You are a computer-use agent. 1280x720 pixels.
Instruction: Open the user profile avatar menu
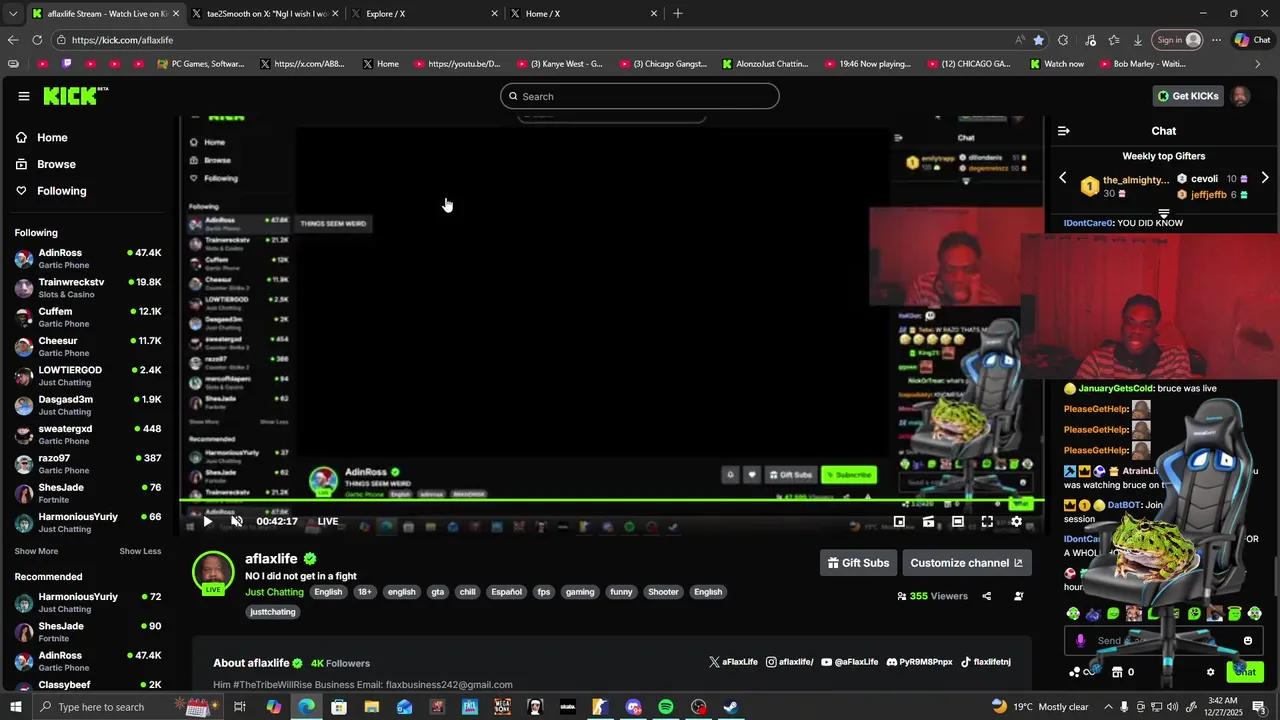(x=1240, y=96)
